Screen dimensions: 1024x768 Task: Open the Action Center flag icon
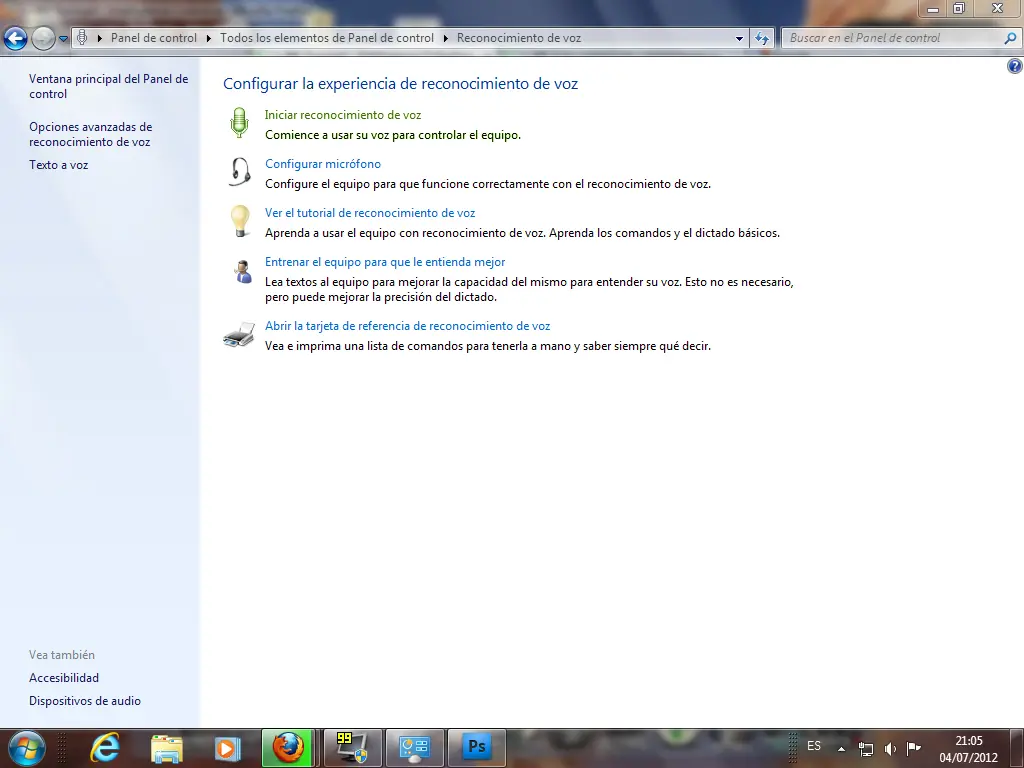click(x=914, y=748)
